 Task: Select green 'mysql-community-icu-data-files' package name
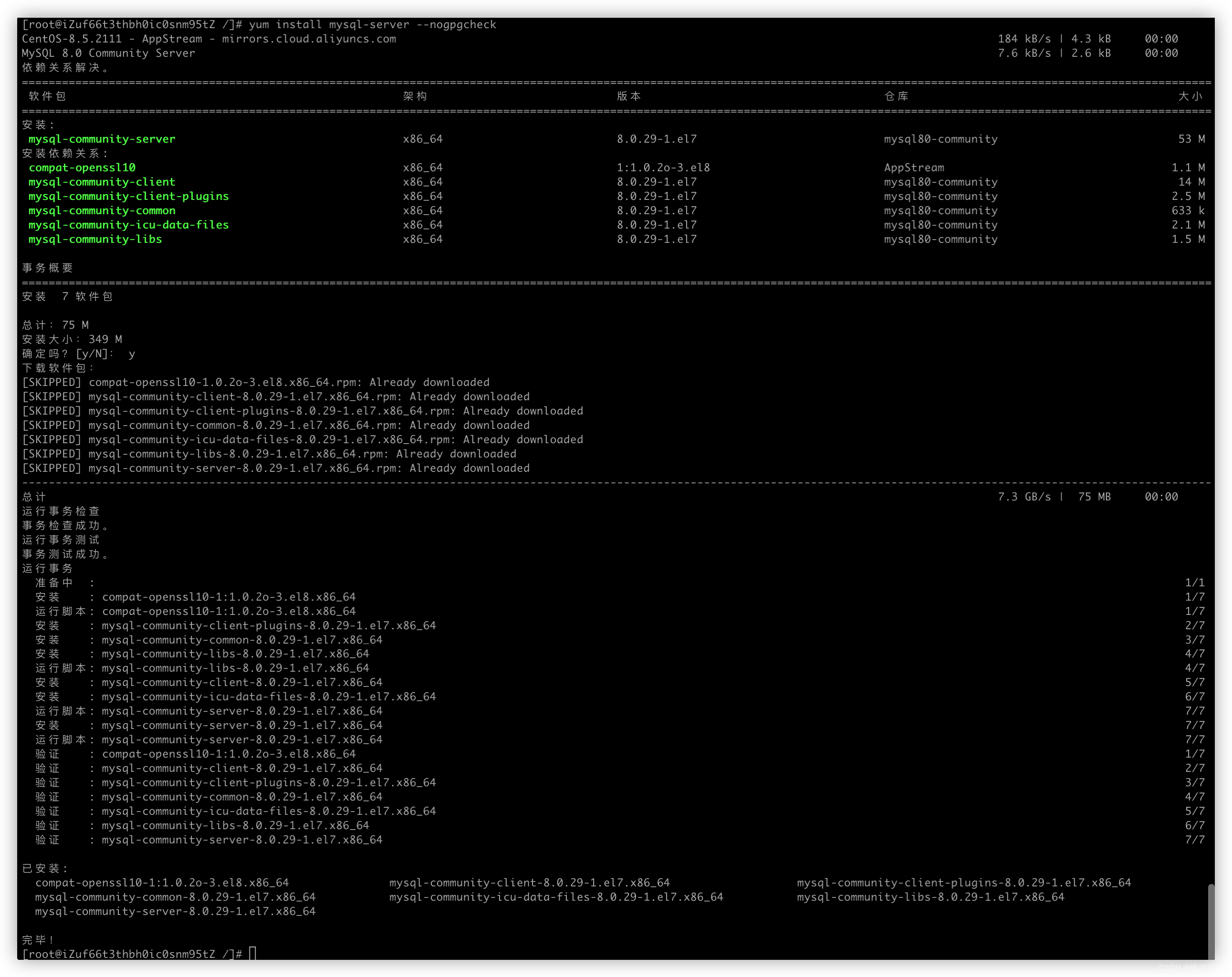click(128, 225)
